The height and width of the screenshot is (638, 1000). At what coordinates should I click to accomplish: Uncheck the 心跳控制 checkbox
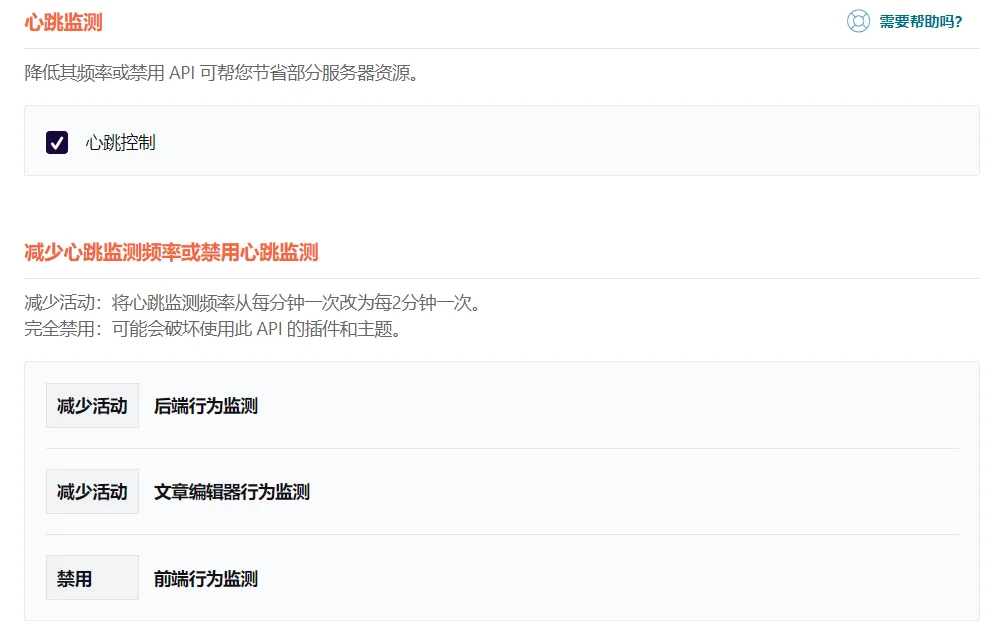(57, 142)
